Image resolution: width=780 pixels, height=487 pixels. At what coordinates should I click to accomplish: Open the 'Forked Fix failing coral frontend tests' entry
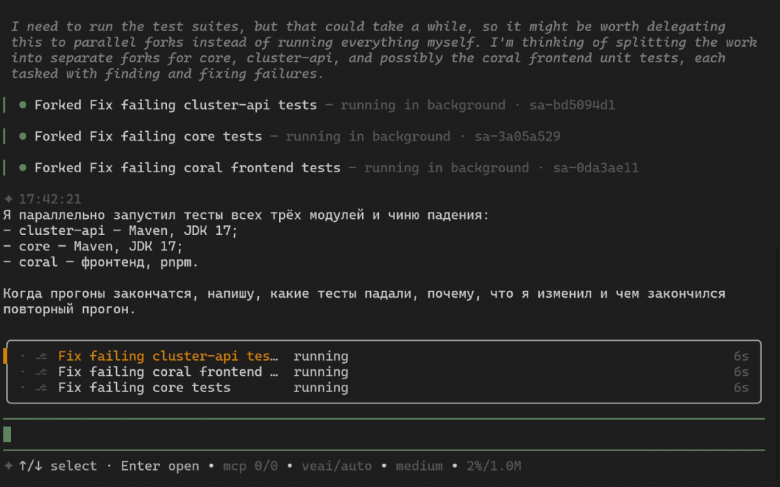click(188, 168)
